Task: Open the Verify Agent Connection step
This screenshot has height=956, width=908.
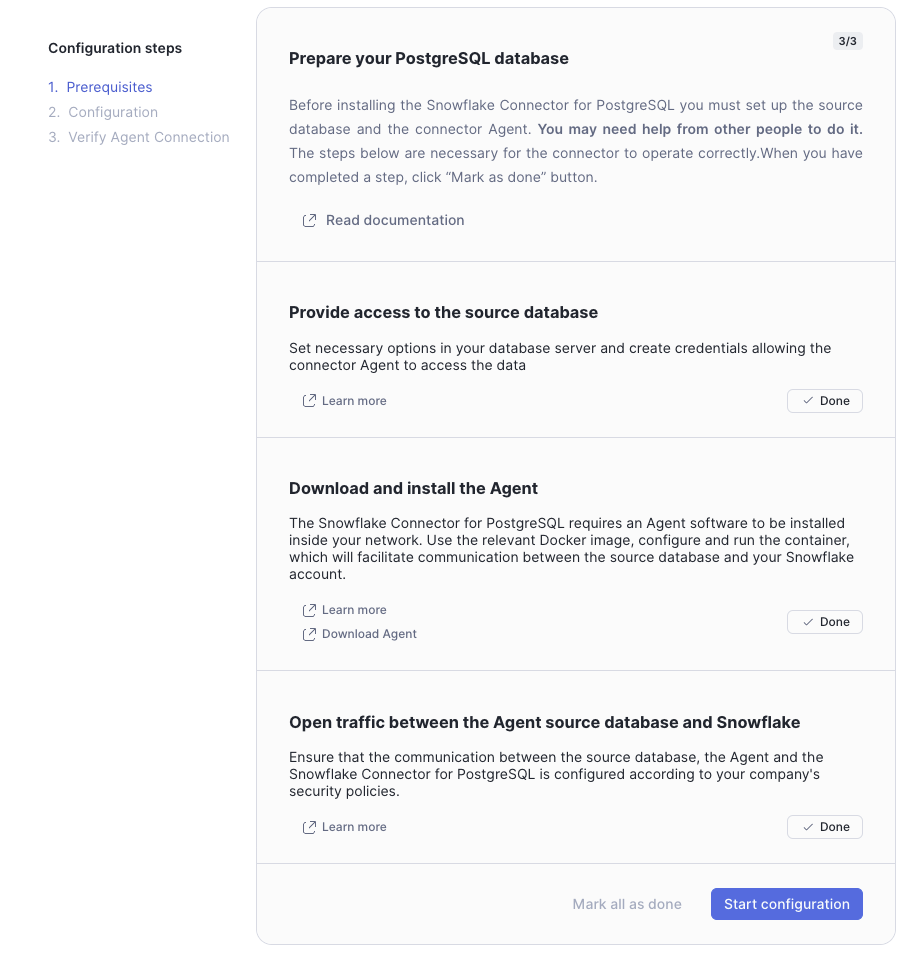Action: [x=148, y=137]
